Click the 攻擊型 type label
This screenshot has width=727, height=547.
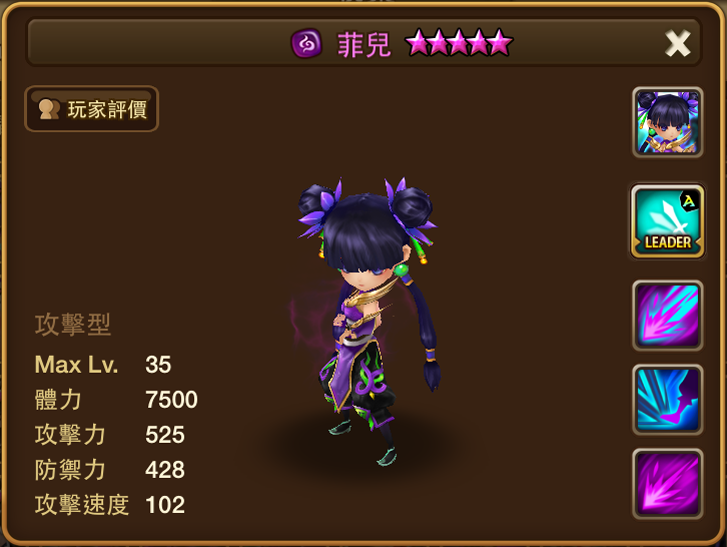(73, 324)
